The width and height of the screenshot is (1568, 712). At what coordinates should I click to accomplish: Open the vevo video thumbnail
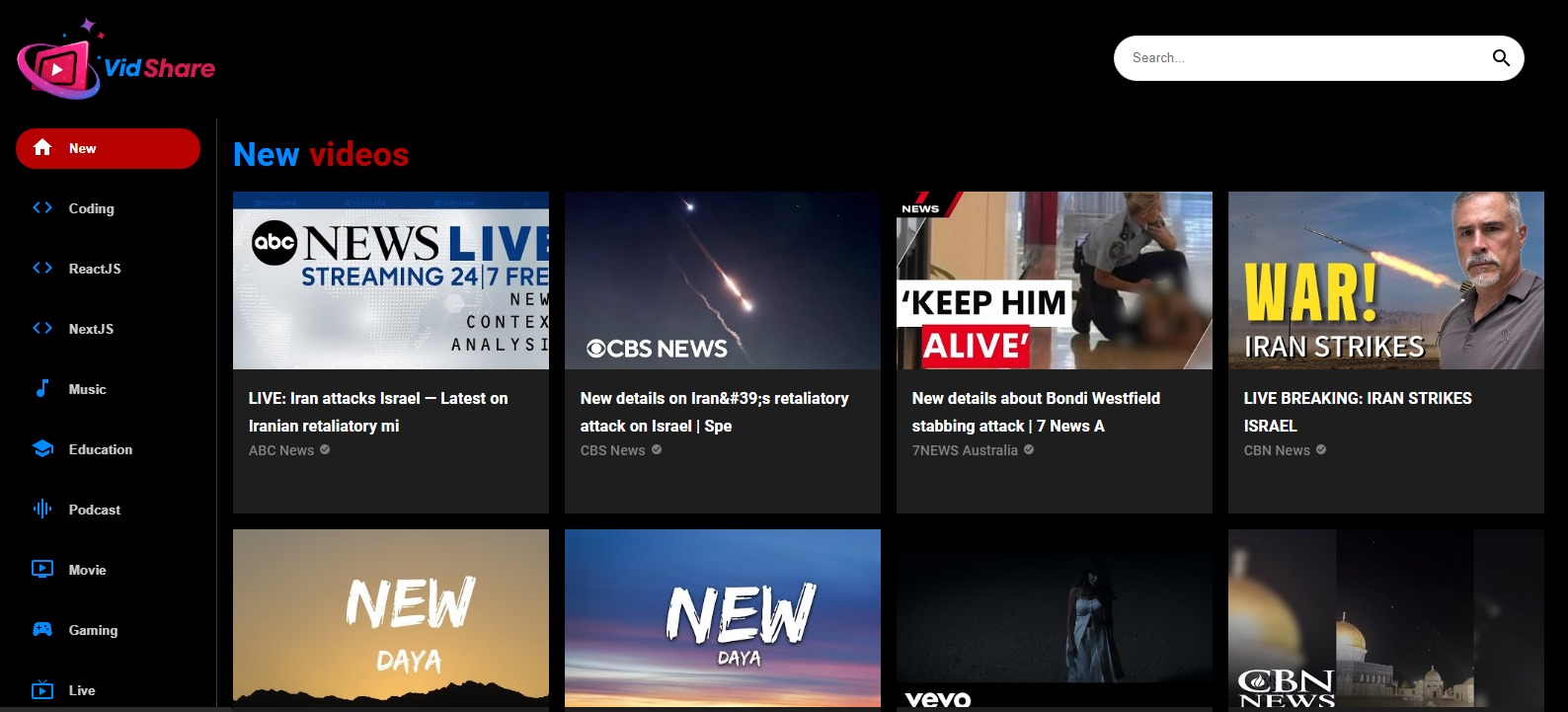[x=1055, y=618]
